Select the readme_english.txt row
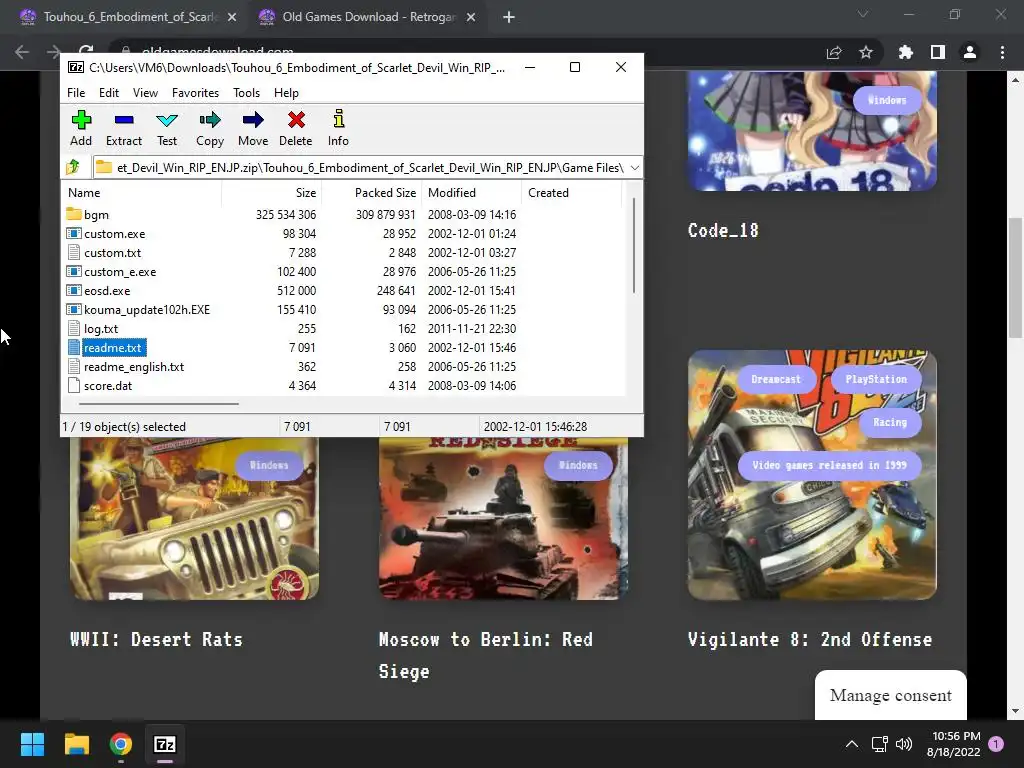This screenshot has height=768, width=1024. pos(343,366)
